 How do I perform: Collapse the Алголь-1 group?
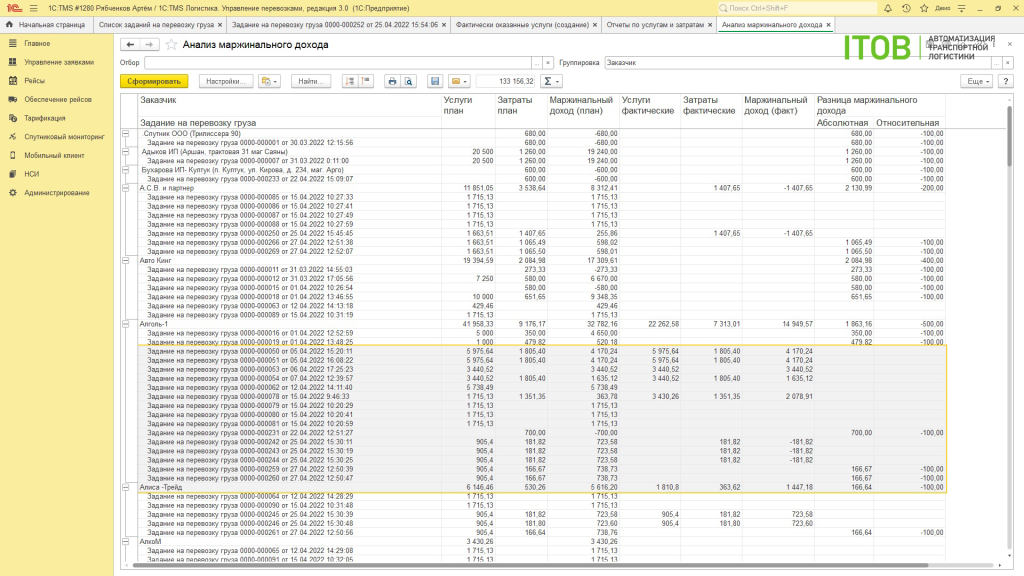[x=126, y=324]
